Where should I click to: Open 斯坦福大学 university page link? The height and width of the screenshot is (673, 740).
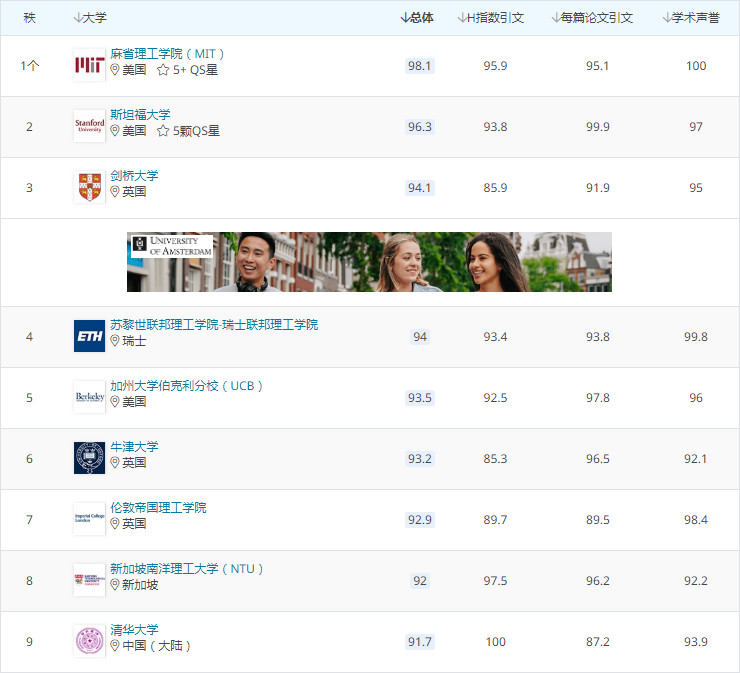pos(140,115)
